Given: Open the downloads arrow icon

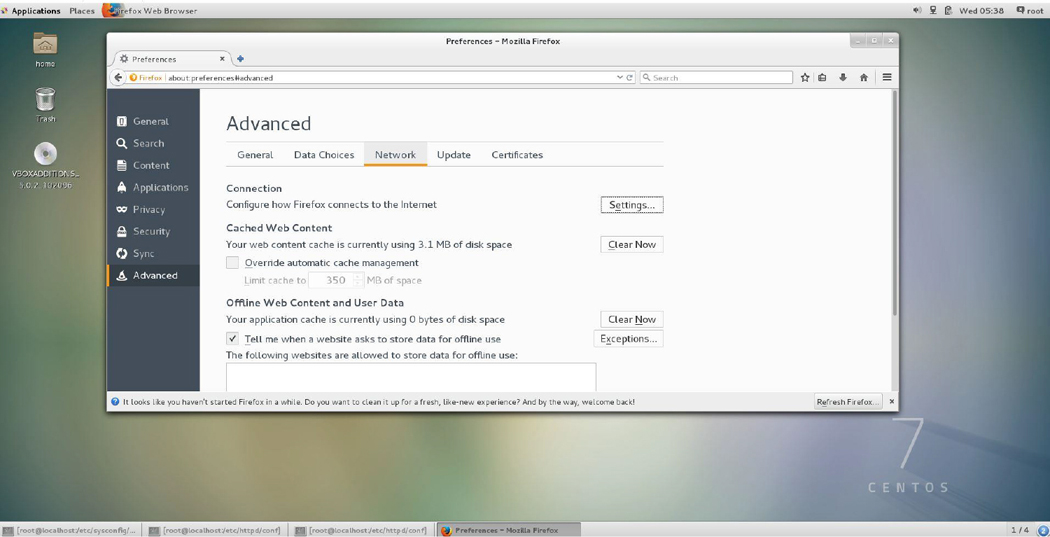Looking at the screenshot, I should tap(843, 78).
